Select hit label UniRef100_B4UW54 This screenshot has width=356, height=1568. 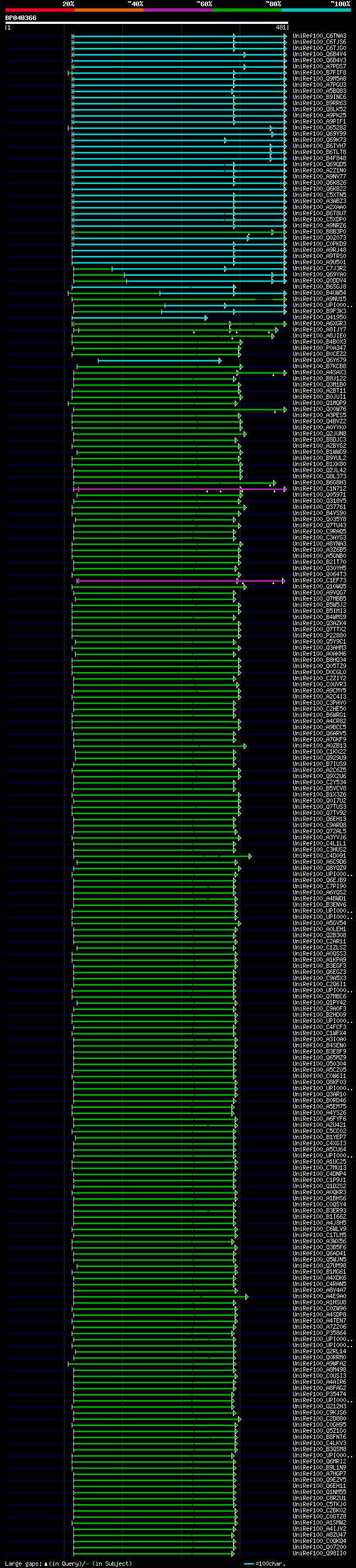(319, 293)
